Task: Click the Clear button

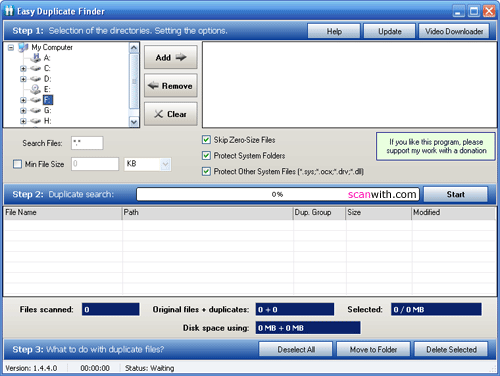Action: pos(171,114)
